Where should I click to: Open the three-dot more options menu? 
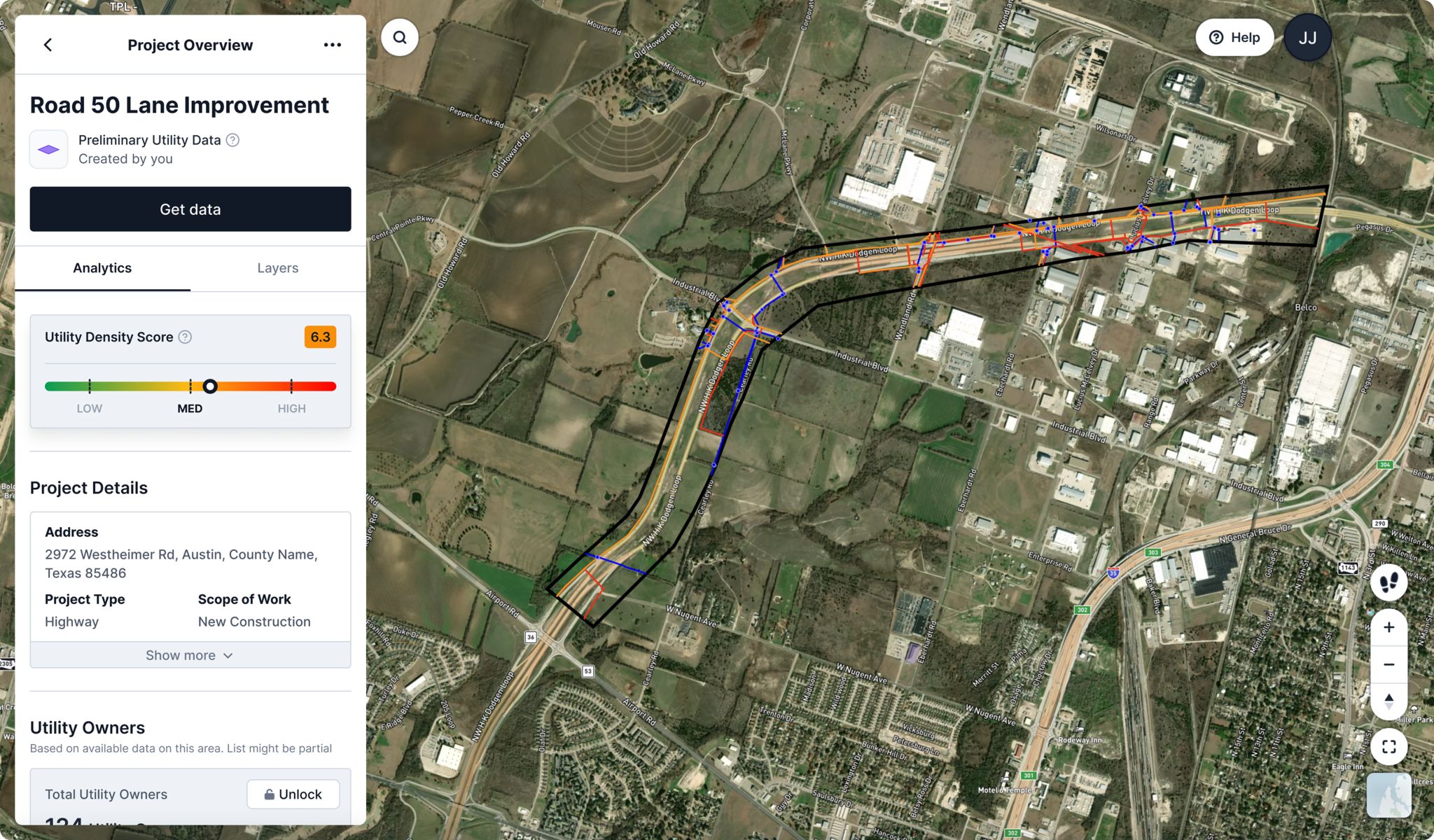333,45
